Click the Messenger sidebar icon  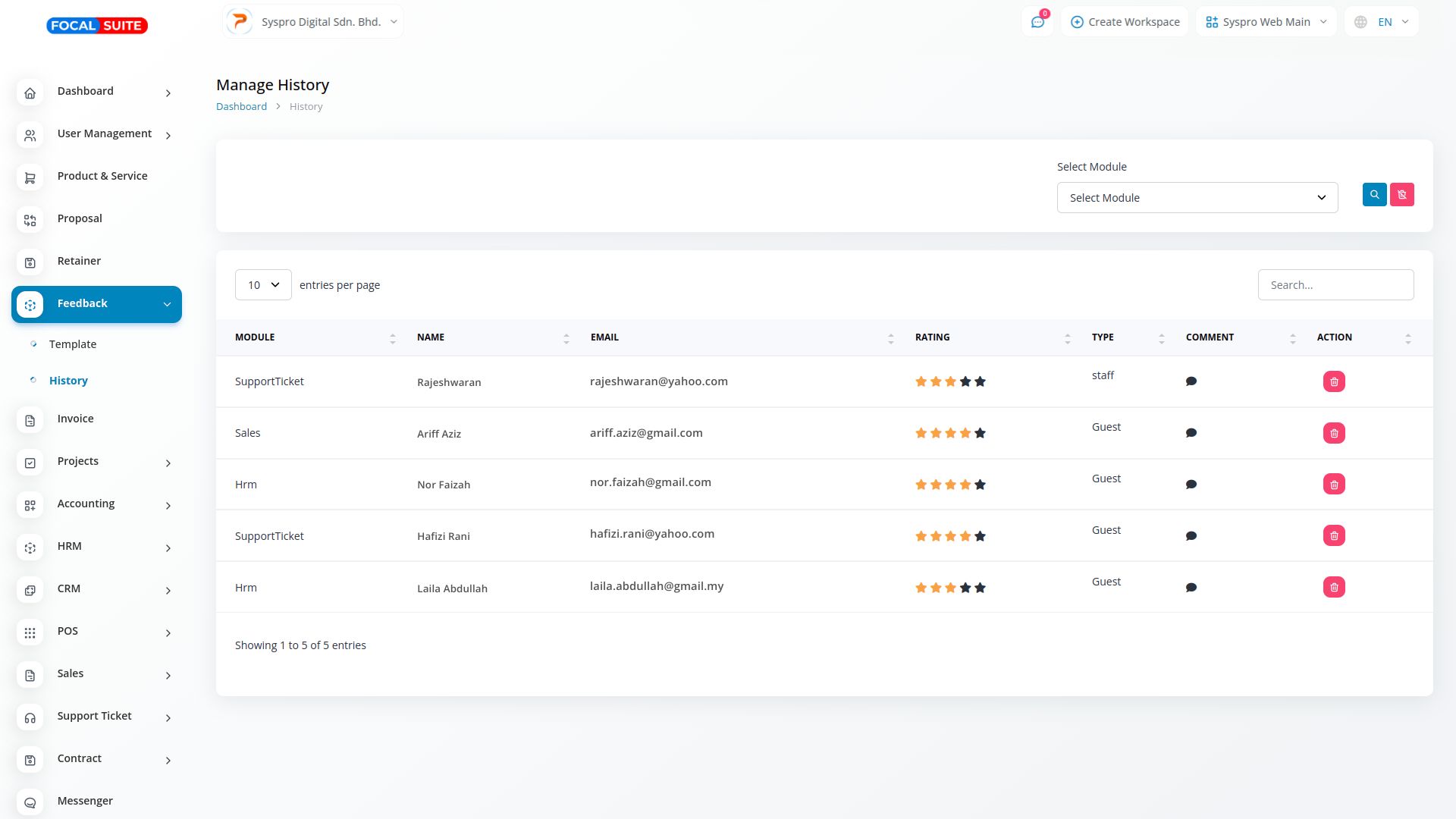(30, 802)
